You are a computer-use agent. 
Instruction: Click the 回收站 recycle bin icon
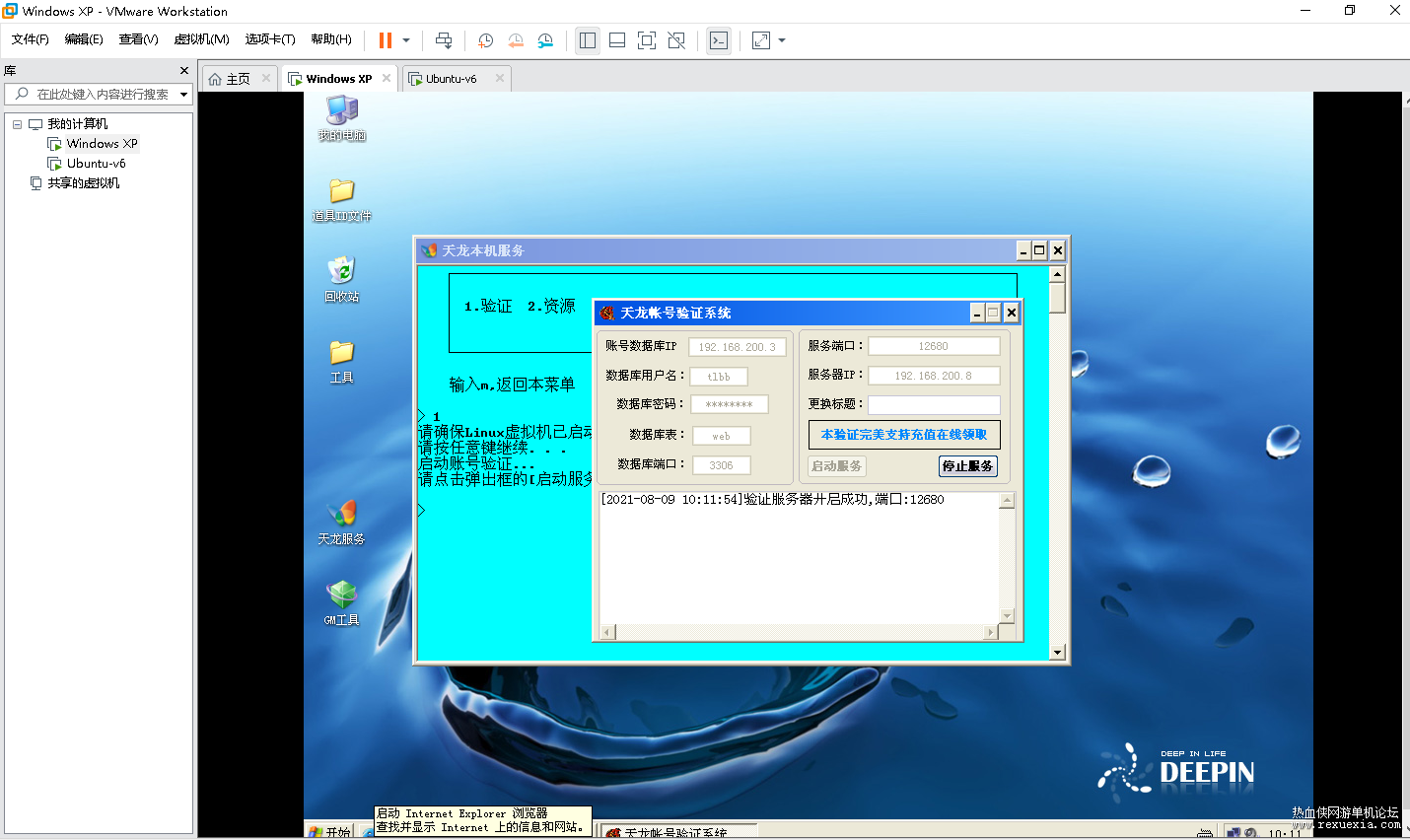(x=342, y=280)
